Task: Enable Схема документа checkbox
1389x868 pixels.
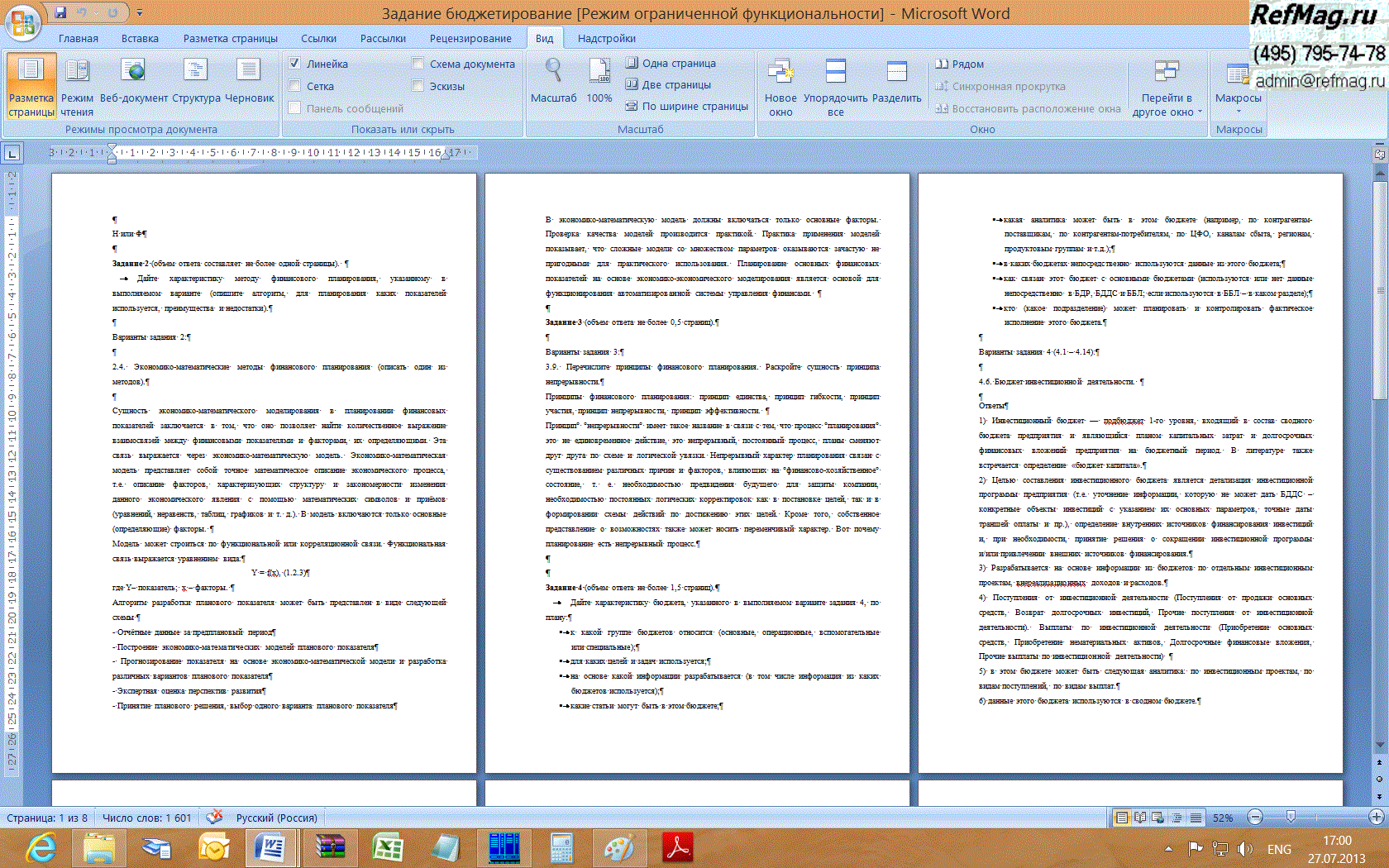Action: (418, 64)
